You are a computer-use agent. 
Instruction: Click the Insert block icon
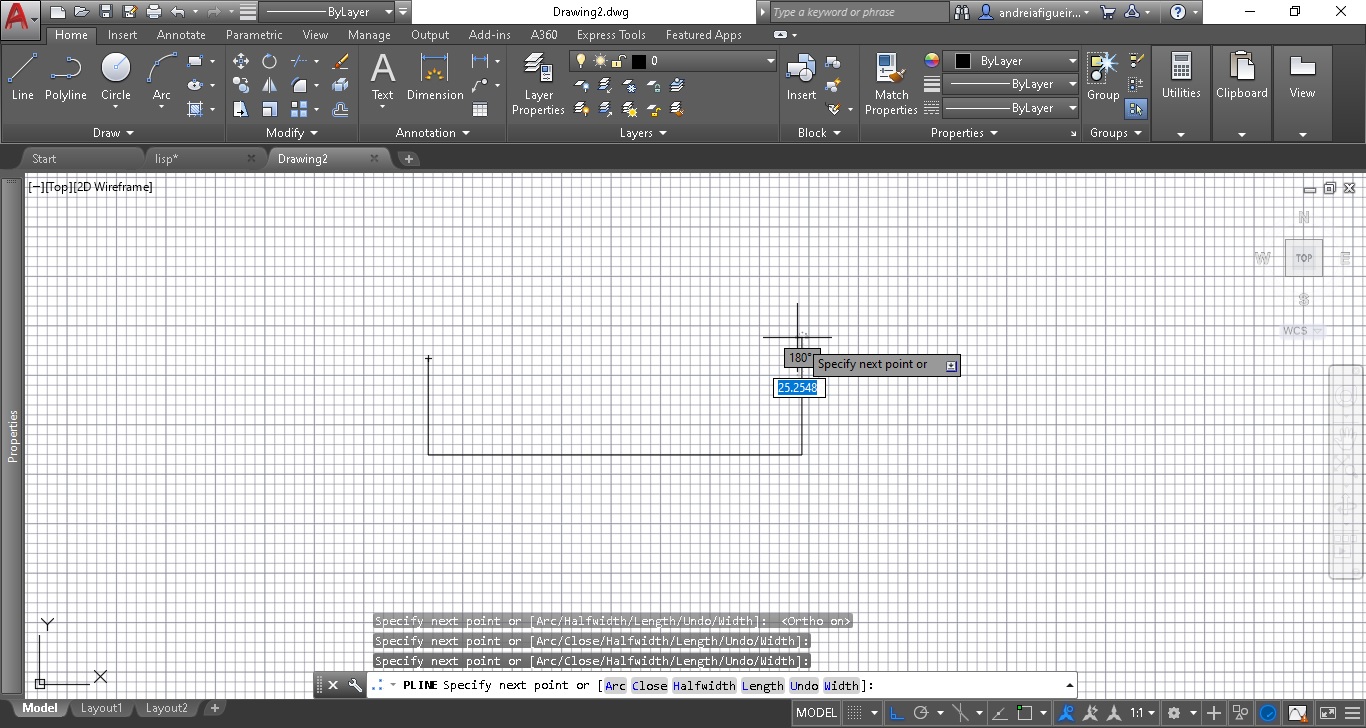[x=801, y=78]
